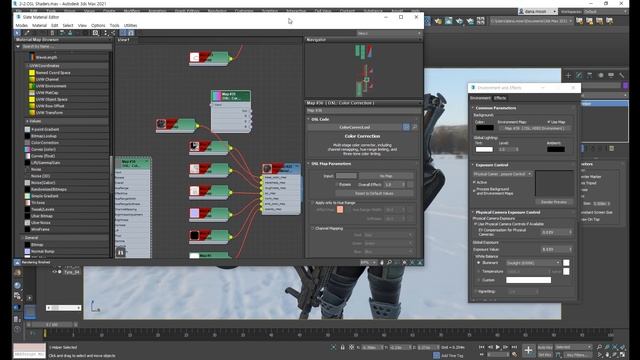Open the exposure control type dropdown
The width and height of the screenshot is (640, 360).
[x=502, y=174]
